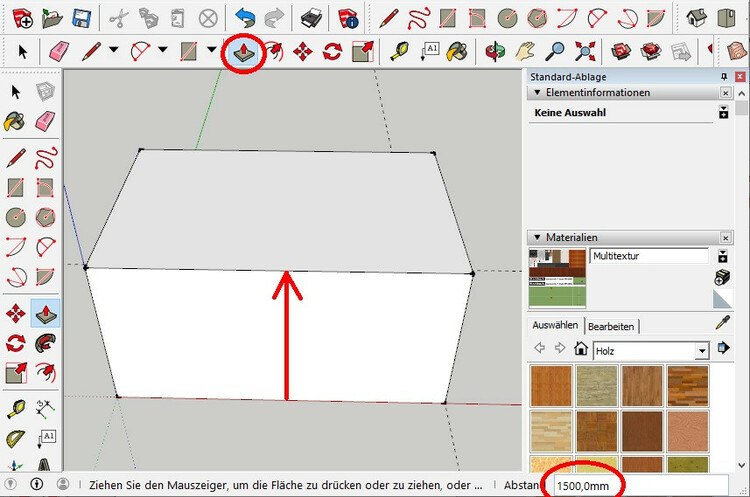Image resolution: width=750 pixels, height=497 pixels.
Task: Activate the Paint Bucket tool on left
Action: coord(16,122)
